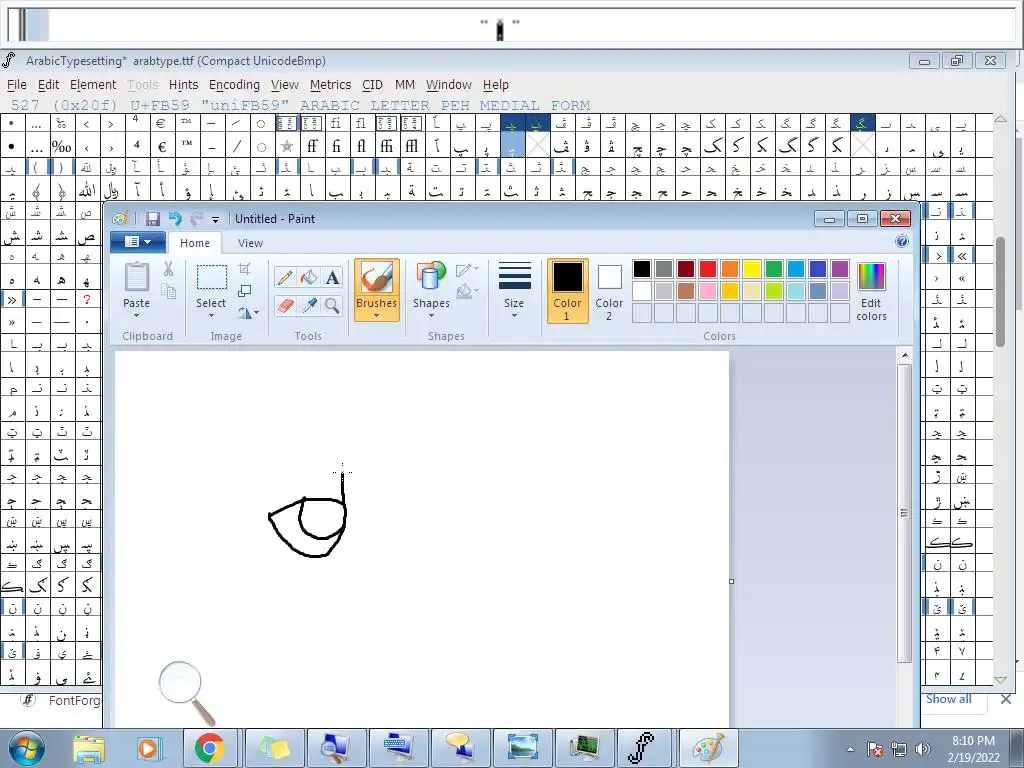Image resolution: width=1024 pixels, height=768 pixels.
Task: Open Windows Explorer folder from taskbar
Action: tap(88, 748)
